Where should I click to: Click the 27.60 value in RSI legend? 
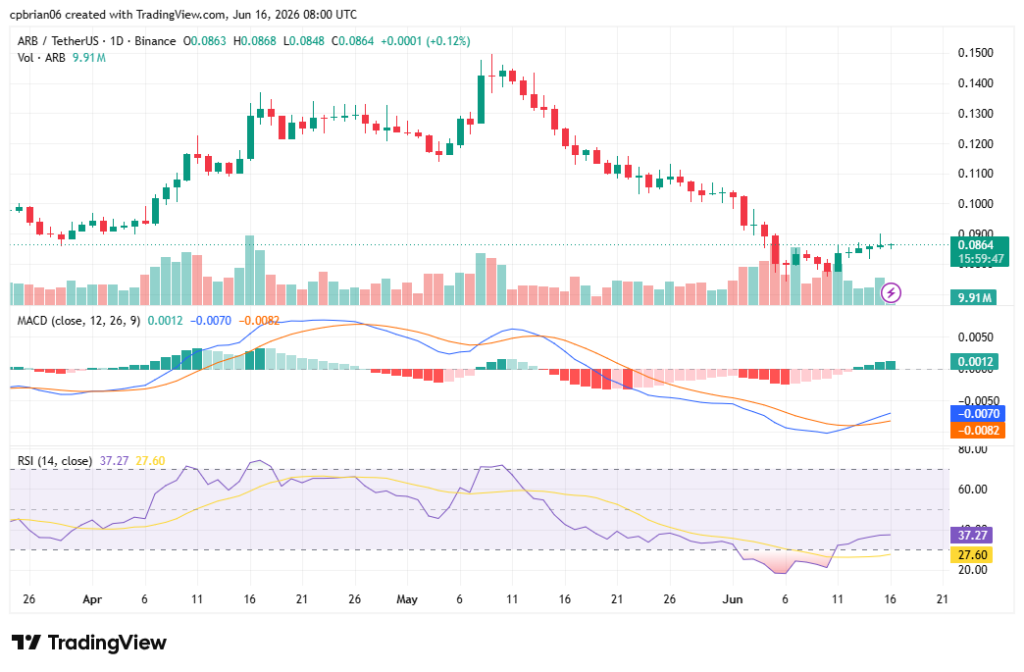pyautogui.click(x=150, y=461)
